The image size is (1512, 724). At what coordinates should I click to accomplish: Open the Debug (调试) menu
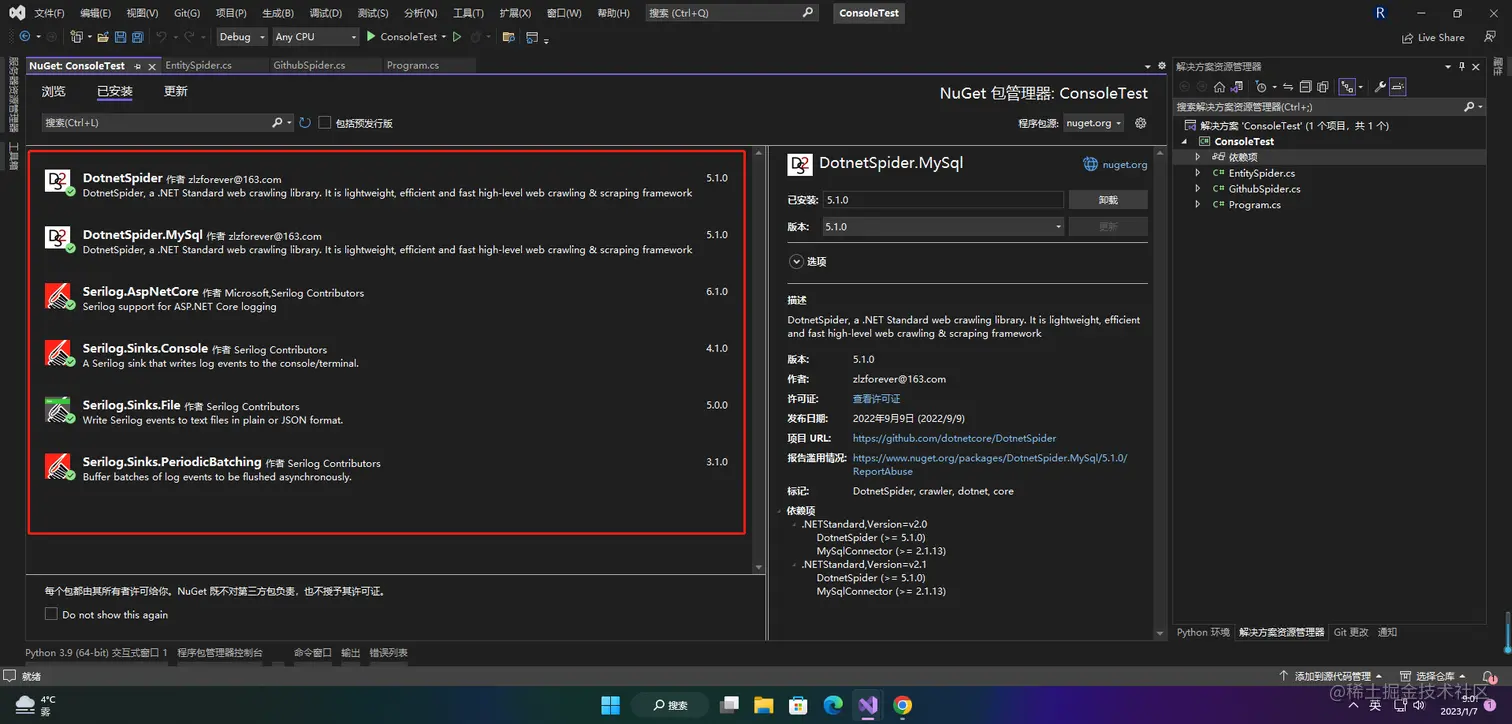point(325,13)
